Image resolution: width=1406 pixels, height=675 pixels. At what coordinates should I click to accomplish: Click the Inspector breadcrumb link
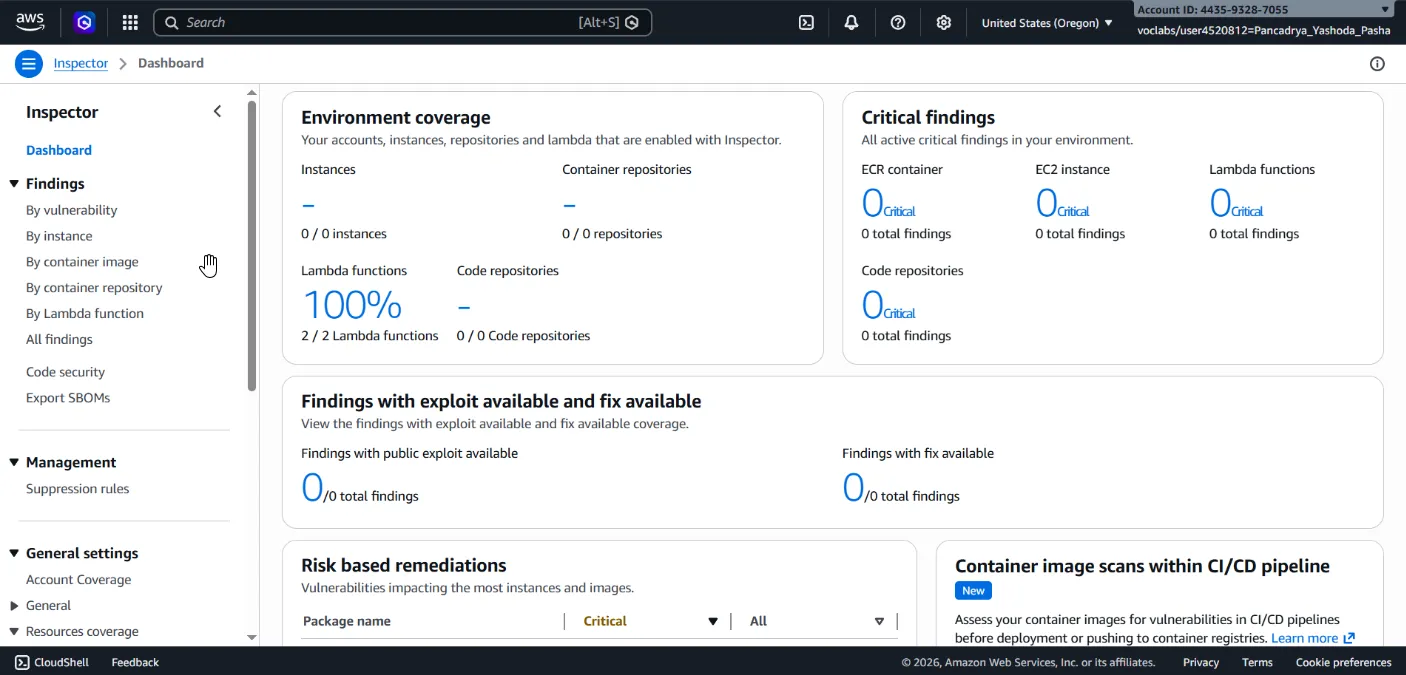tap(81, 63)
